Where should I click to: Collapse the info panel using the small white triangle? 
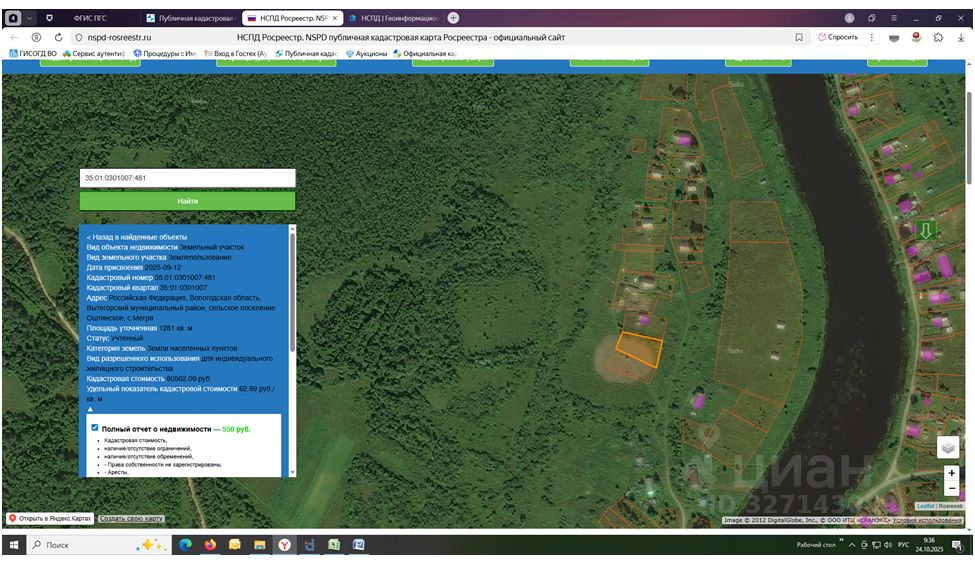(x=90, y=409)
